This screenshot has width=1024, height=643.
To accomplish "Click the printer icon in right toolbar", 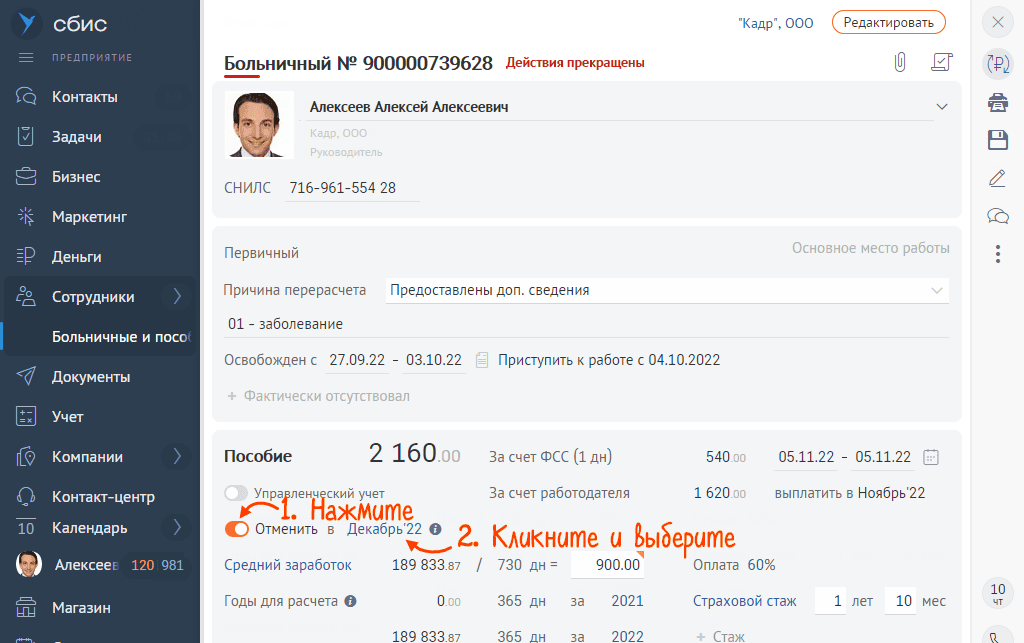I will pos(997,102).
